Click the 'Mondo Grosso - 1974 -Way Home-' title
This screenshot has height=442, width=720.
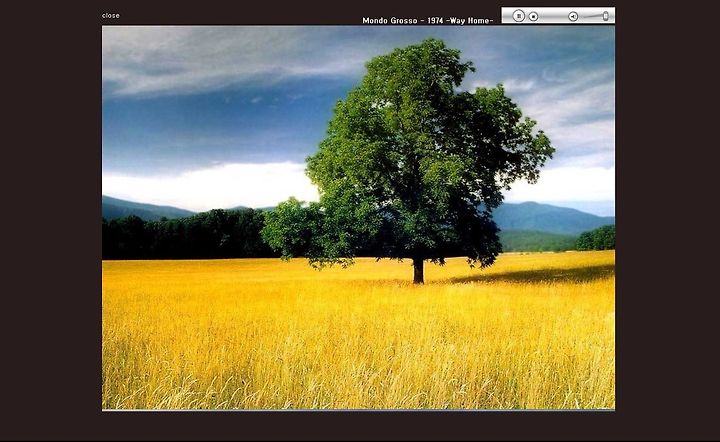[428, 21]
